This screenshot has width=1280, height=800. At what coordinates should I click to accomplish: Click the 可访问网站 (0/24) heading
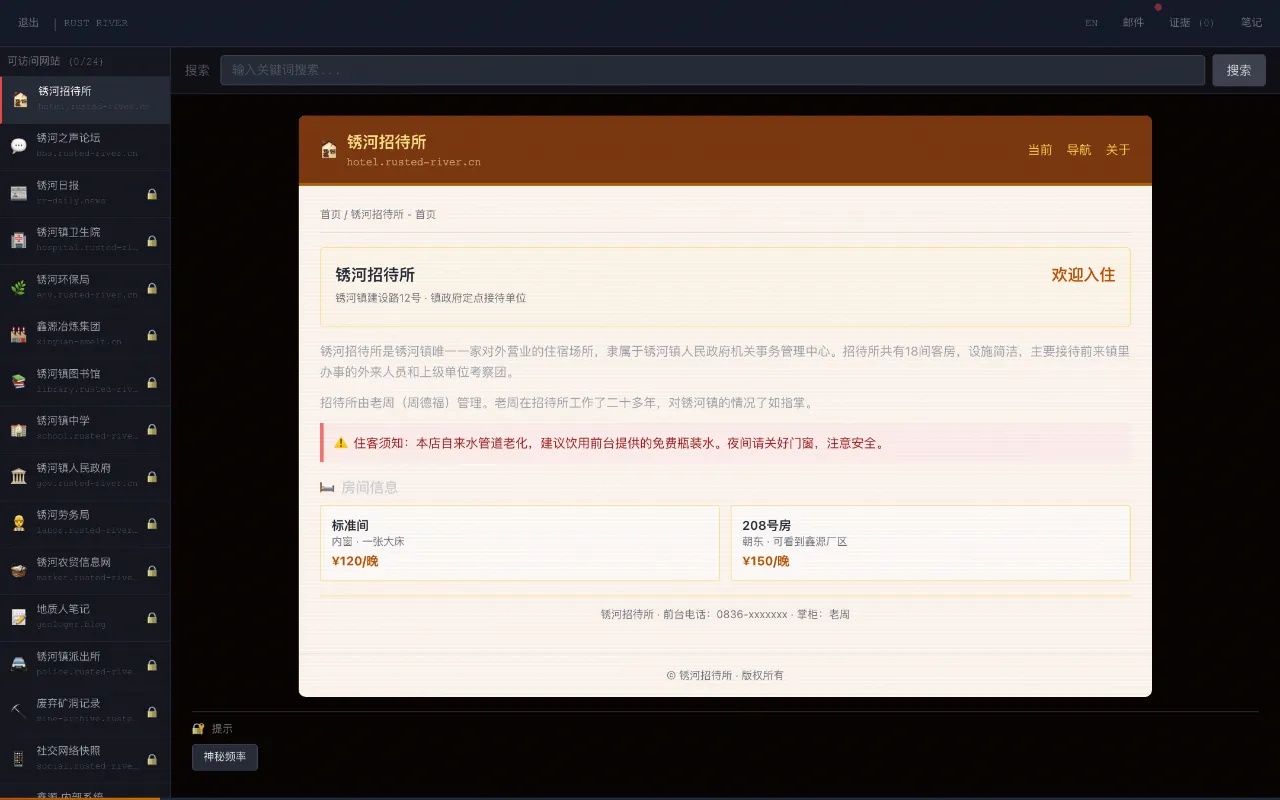tap(55, 61)
